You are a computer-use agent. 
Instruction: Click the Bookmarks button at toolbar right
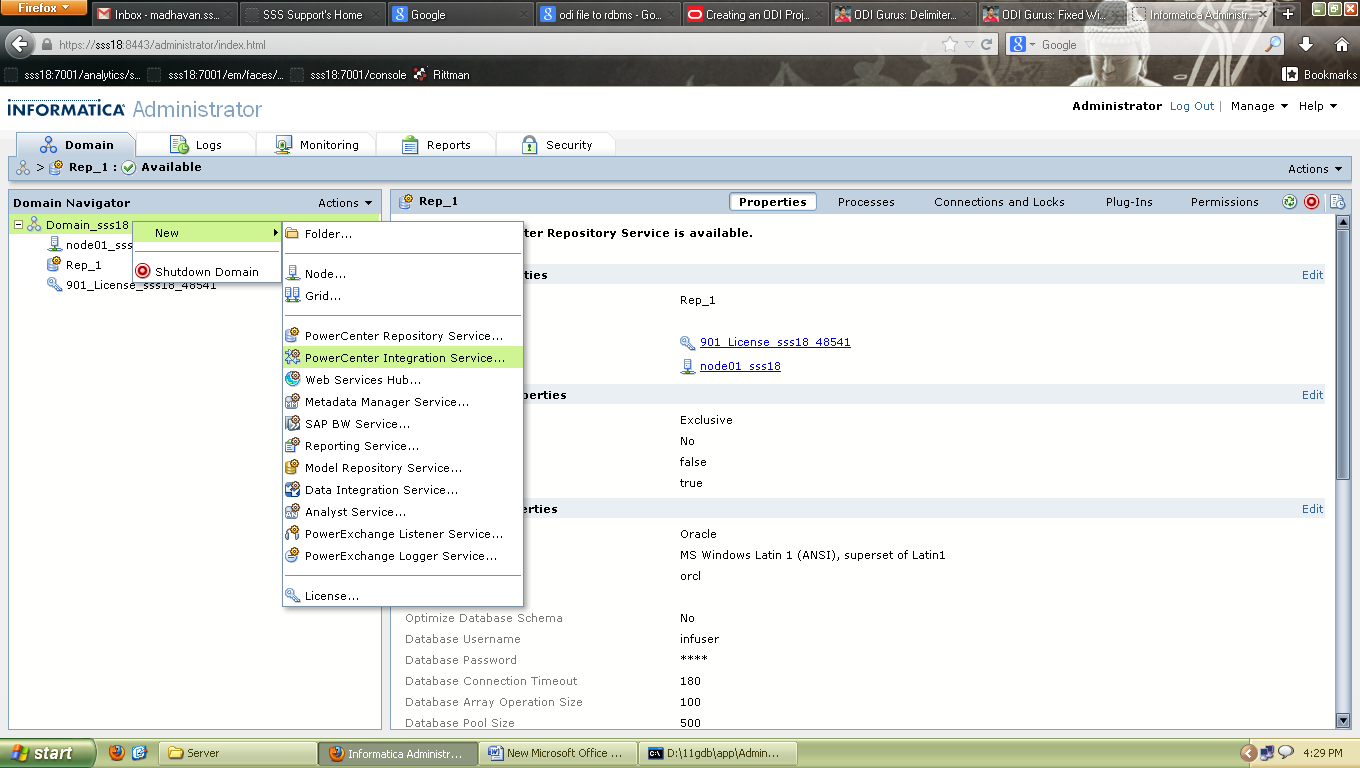(1320, 75)
